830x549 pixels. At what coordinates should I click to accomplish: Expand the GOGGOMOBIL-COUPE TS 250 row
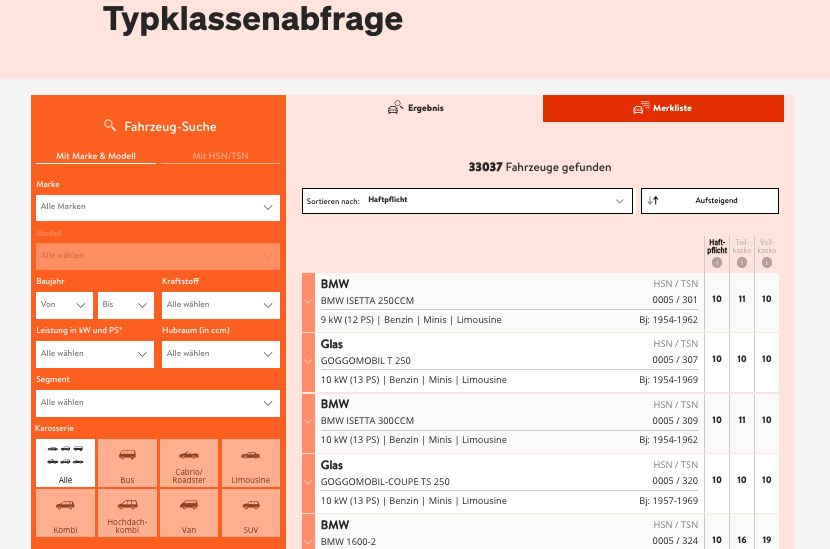[308, 482]
